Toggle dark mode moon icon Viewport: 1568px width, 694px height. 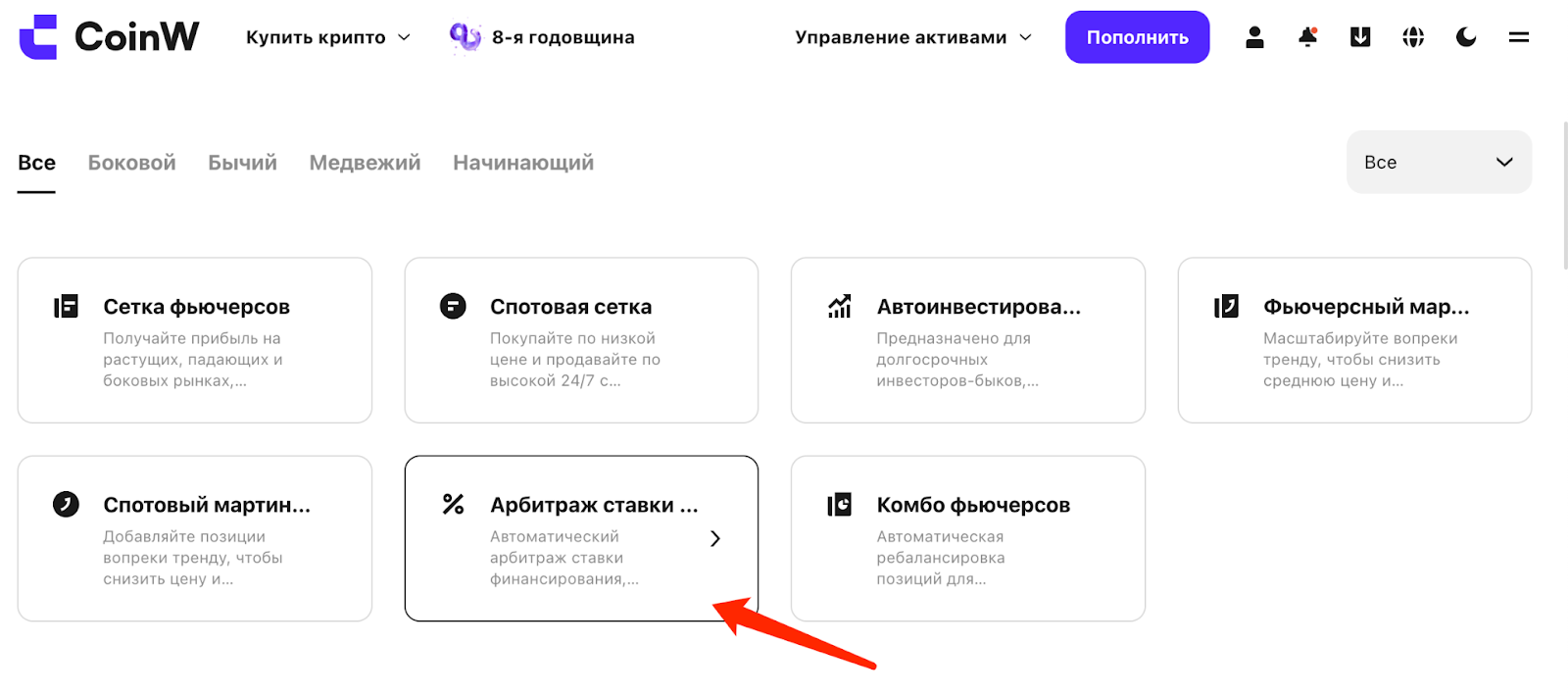tap(1466, 37)
